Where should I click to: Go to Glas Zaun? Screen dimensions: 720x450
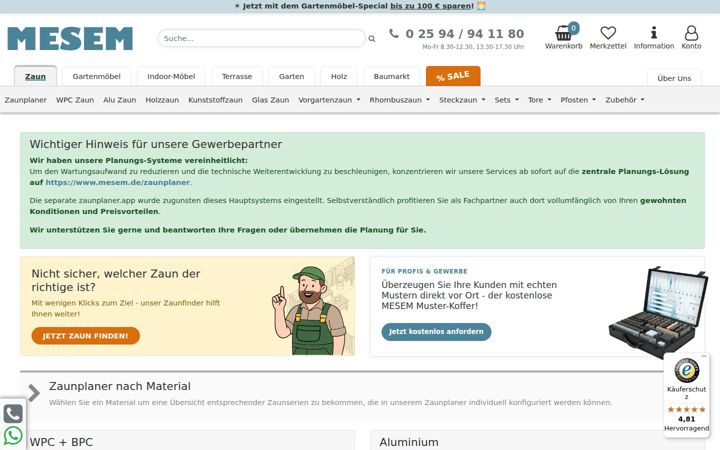pos(270,100)
